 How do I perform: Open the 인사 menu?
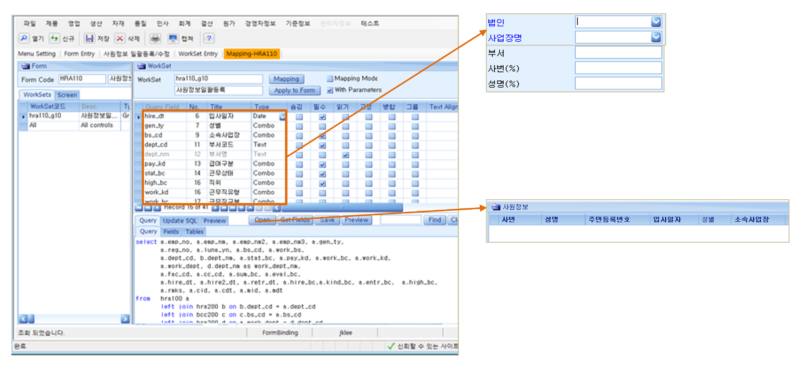[x=162, y=23]
